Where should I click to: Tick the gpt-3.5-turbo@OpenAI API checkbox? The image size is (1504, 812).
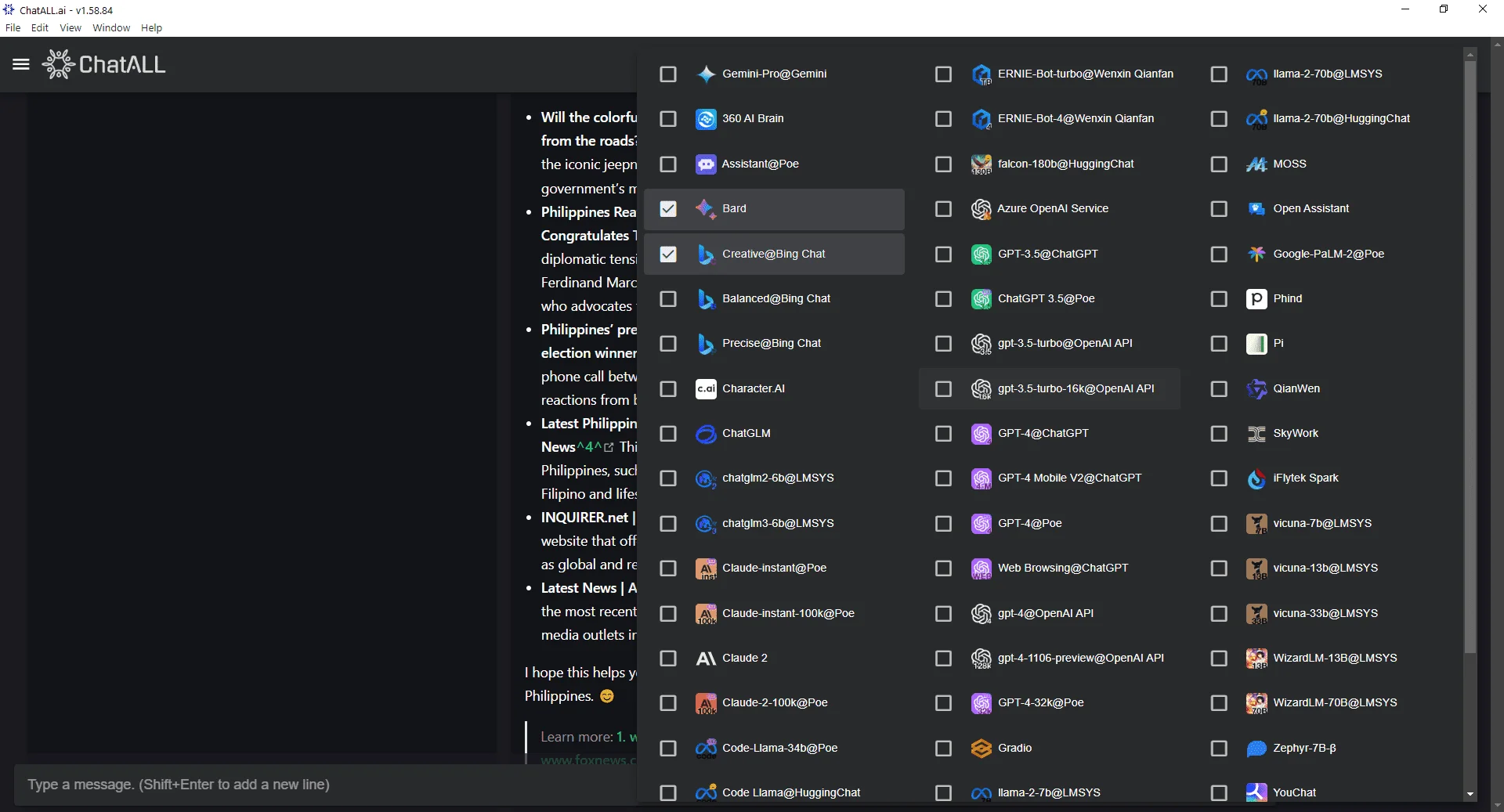click(944, 344)
